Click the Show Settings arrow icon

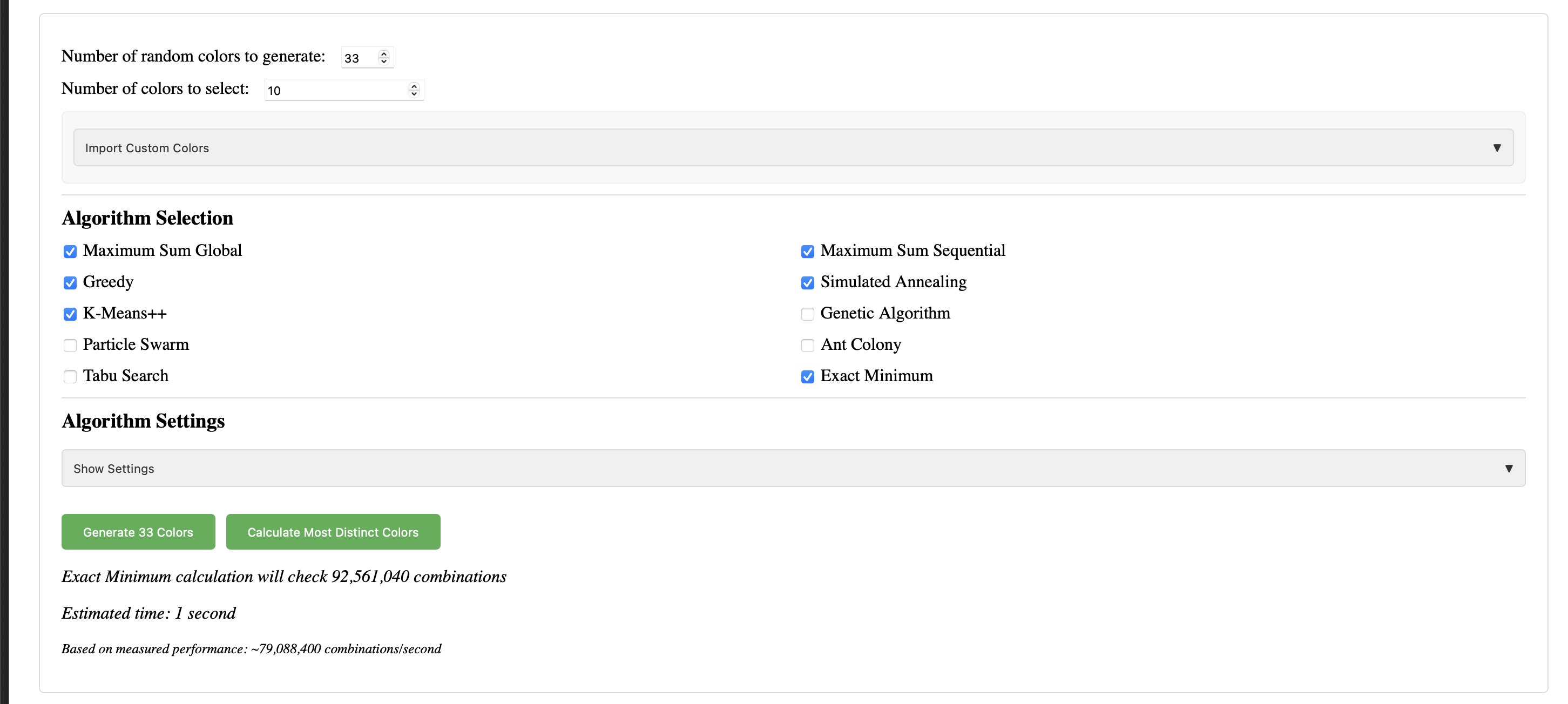click(1509, 469)
